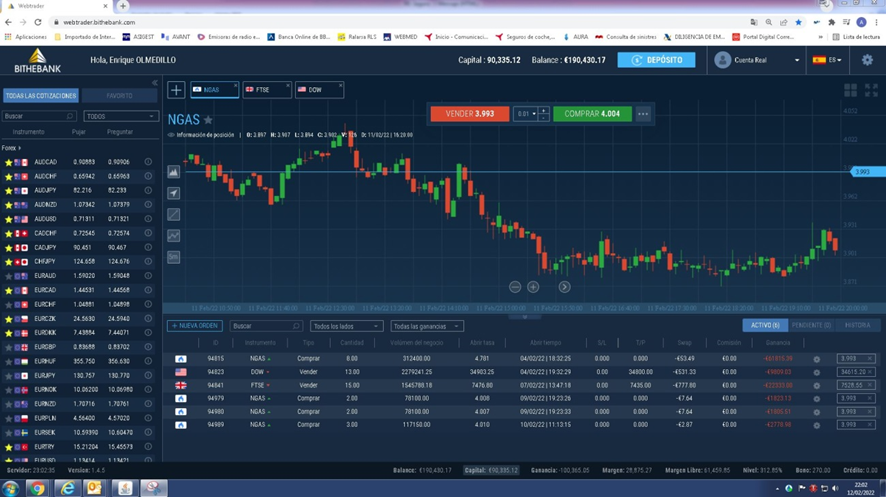Screen dimensions: 886x497
Task: Toggle favorite star for EURCHF
Action: coord(8,304)
